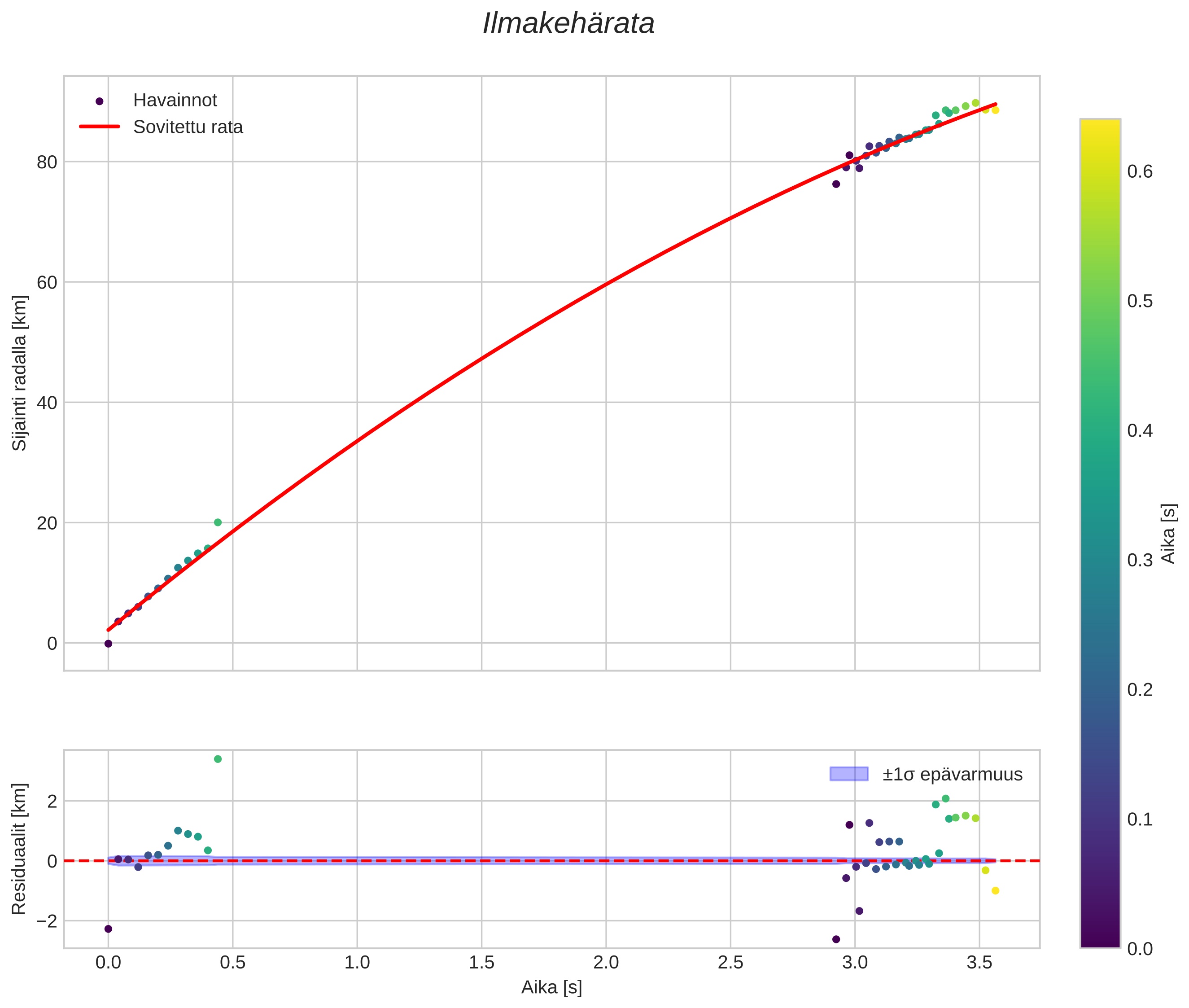Image resolution: width=1189 pixels, height=1008 pixels.
Task: Click the Ilmakehärata plot title
Action: click(x=568, y=24)
